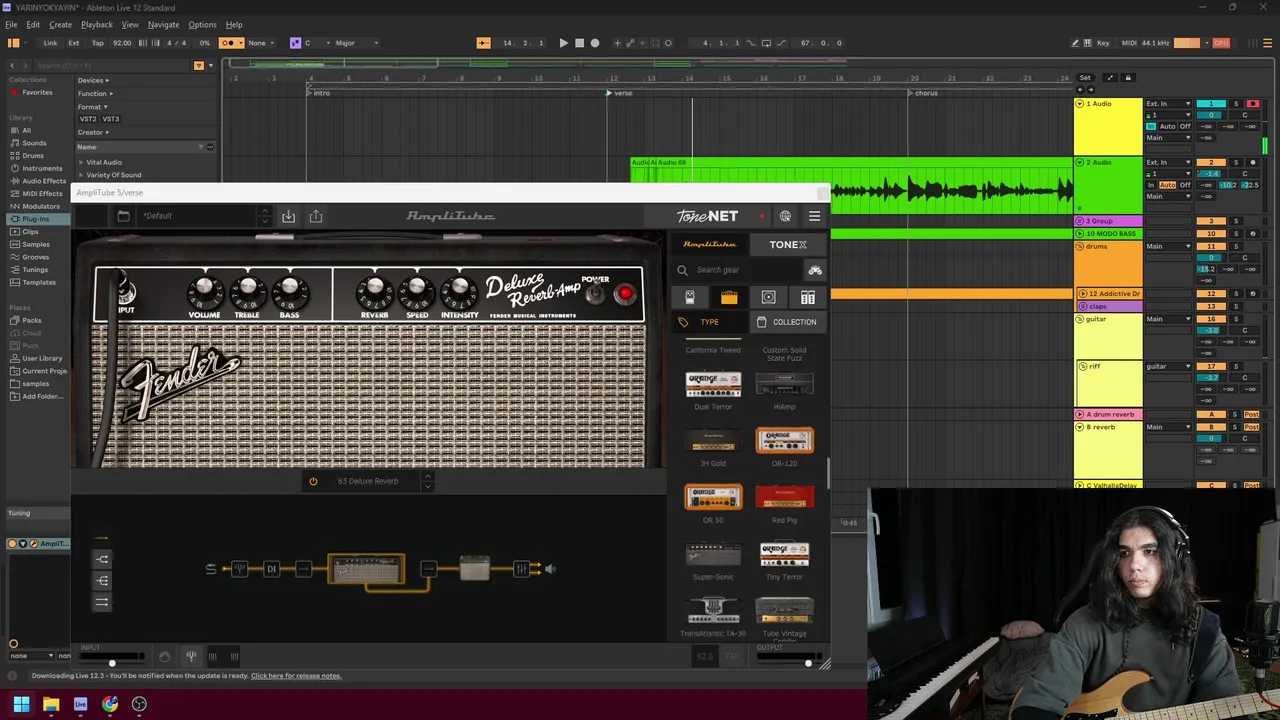Open the Playback menu
This screenshot has height=720, width=1280.
click(x=96, y=24)
